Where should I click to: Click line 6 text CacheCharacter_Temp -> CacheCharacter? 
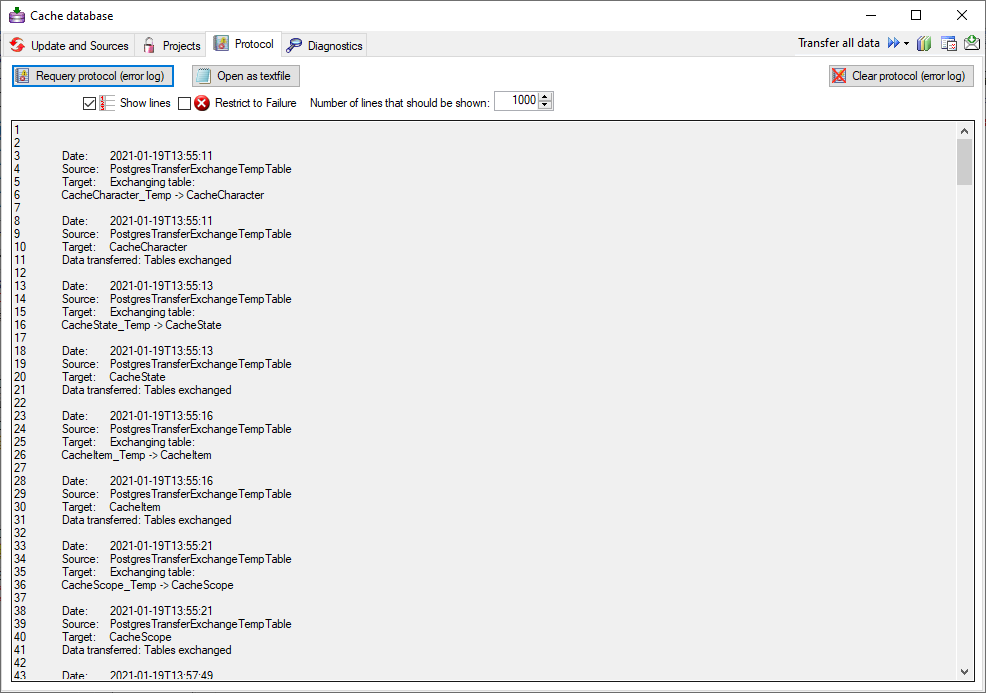pos(162,195)
